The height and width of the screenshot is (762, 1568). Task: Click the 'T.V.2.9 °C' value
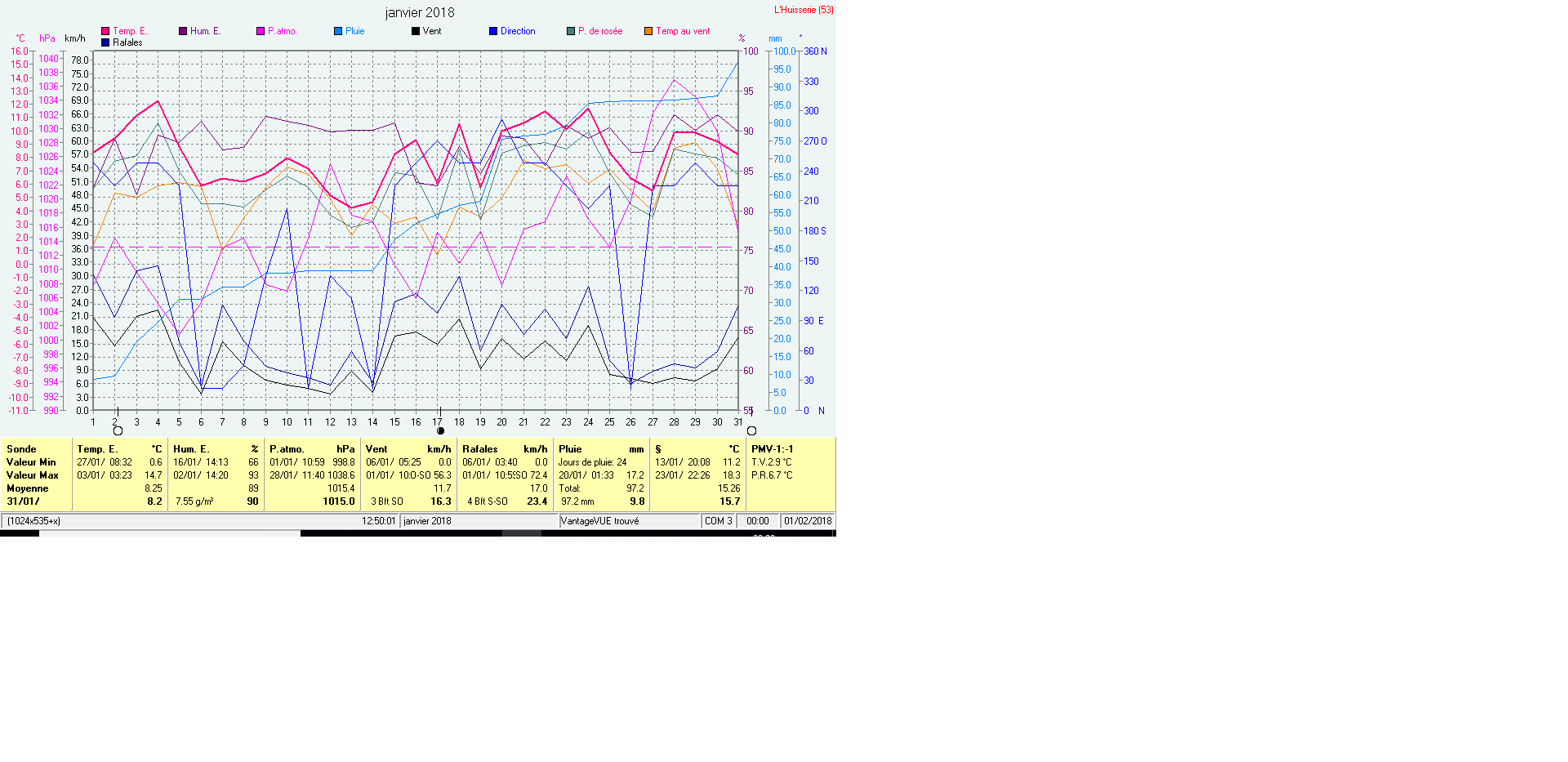point(772,462)
